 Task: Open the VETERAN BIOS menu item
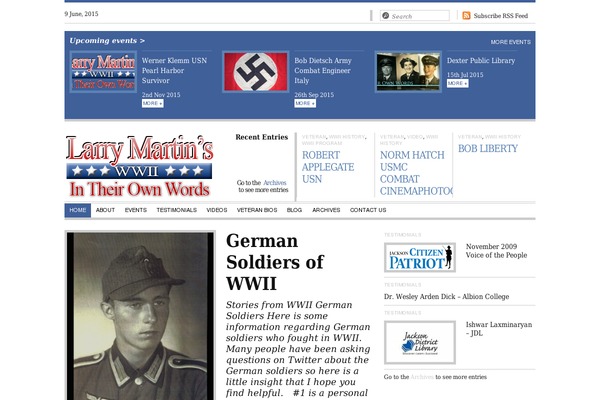(x=257, y=210)
